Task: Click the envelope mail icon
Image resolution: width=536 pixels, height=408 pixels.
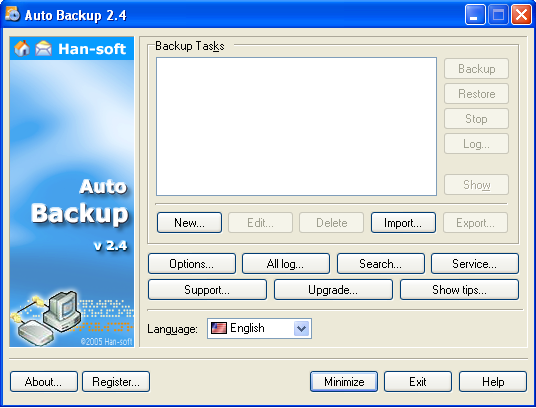Action: pos(43,48)
